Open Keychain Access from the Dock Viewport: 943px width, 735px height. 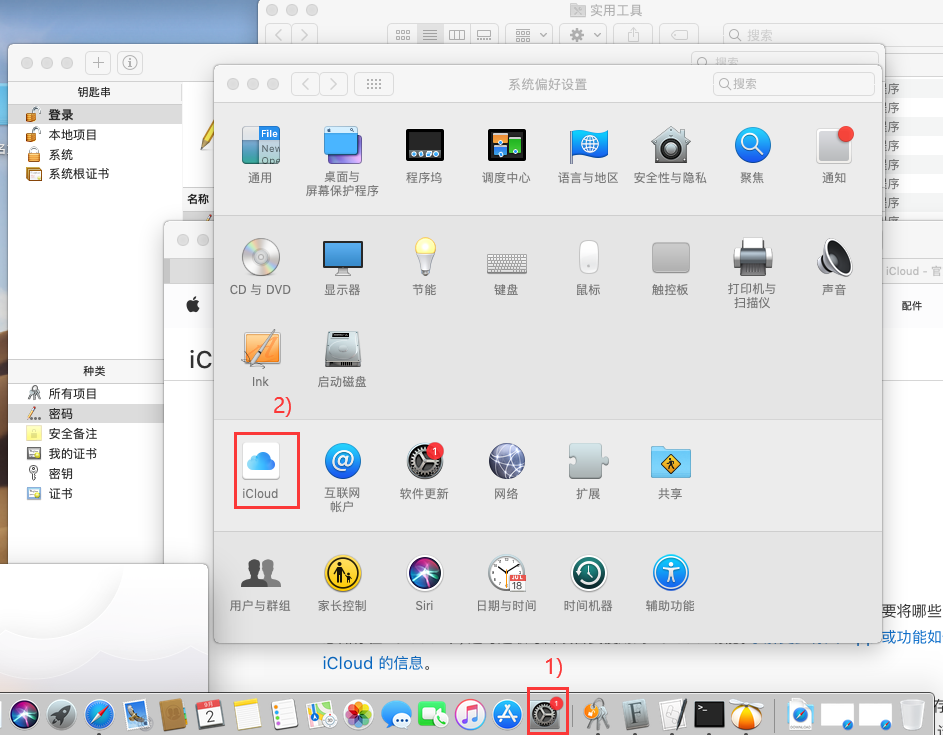point(597,715)
